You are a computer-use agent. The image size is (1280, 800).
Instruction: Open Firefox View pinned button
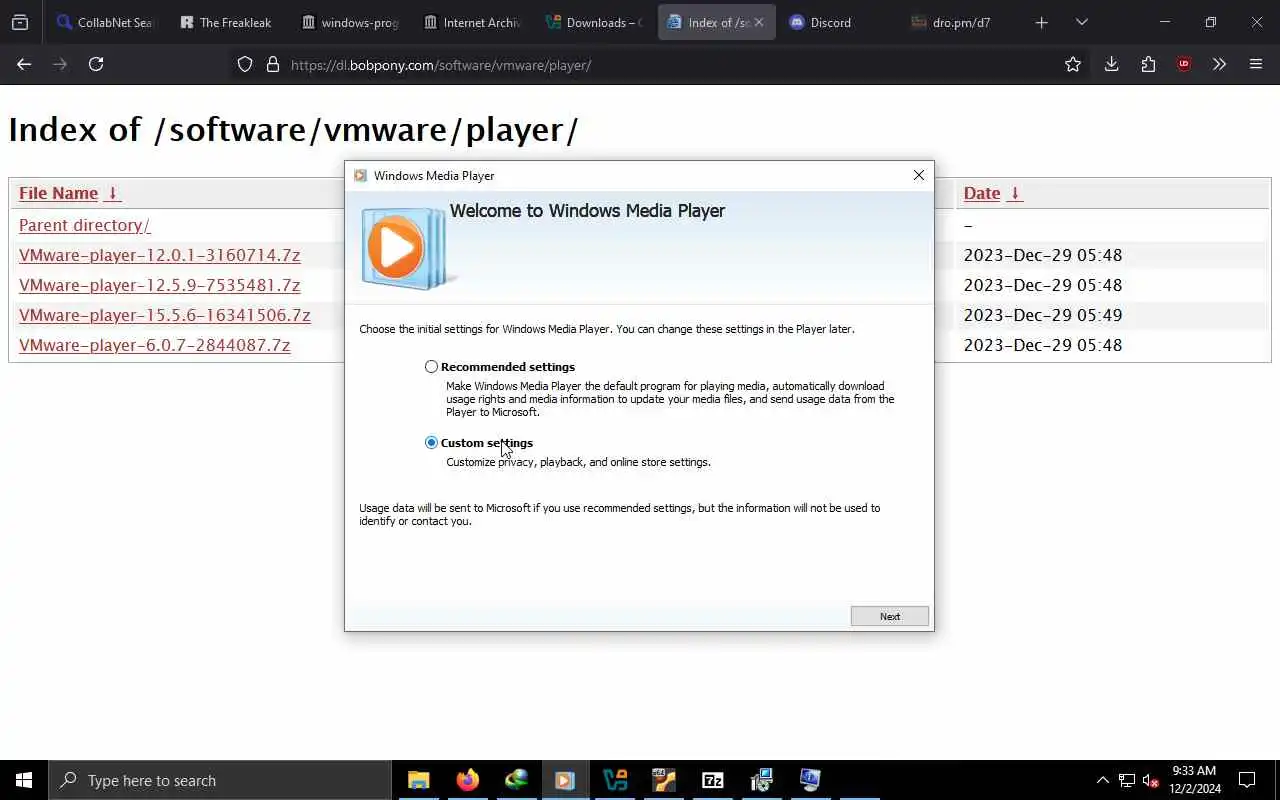point(20,22)
